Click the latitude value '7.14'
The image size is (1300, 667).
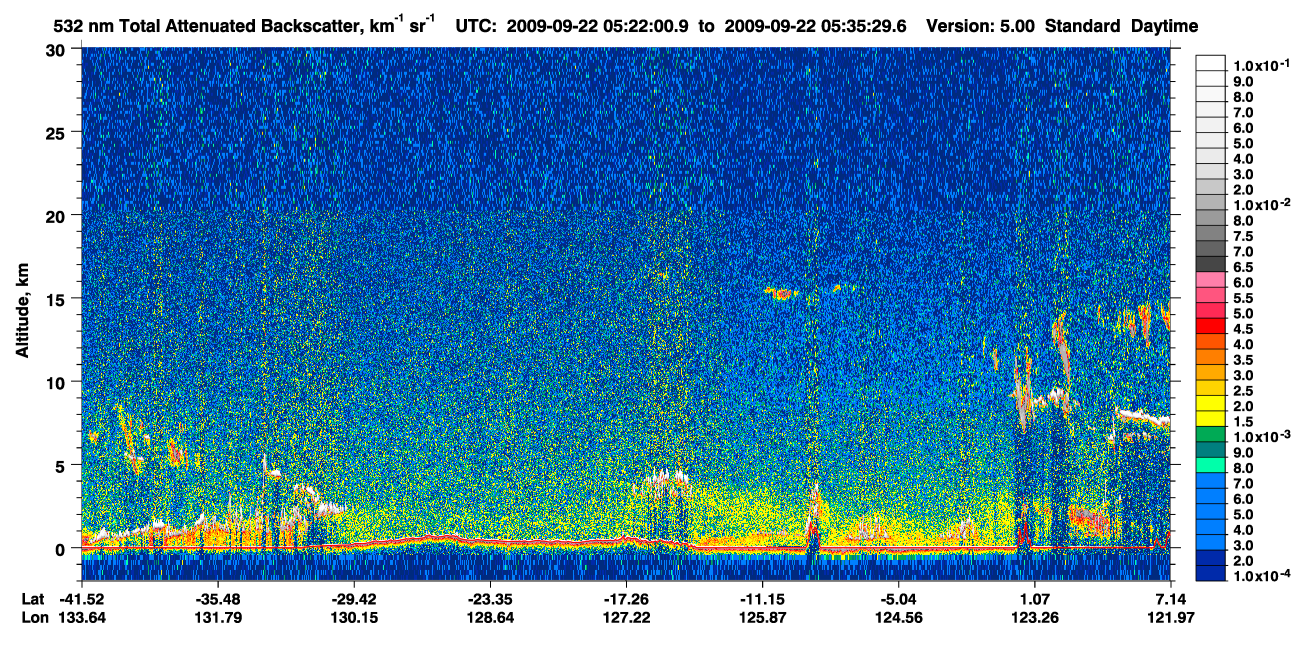click(x=1170, y=598)
